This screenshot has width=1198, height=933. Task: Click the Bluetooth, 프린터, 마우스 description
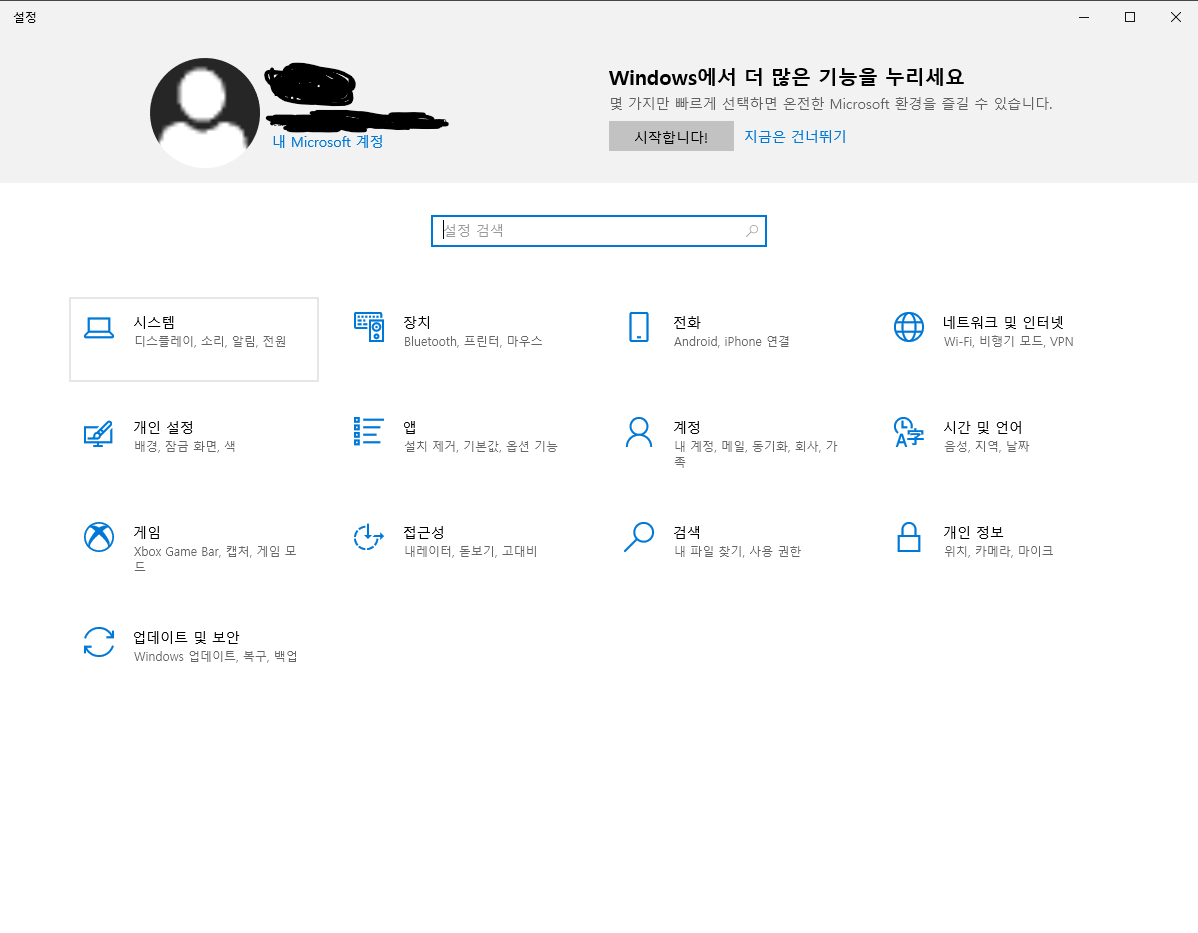(x=473, y=342)
